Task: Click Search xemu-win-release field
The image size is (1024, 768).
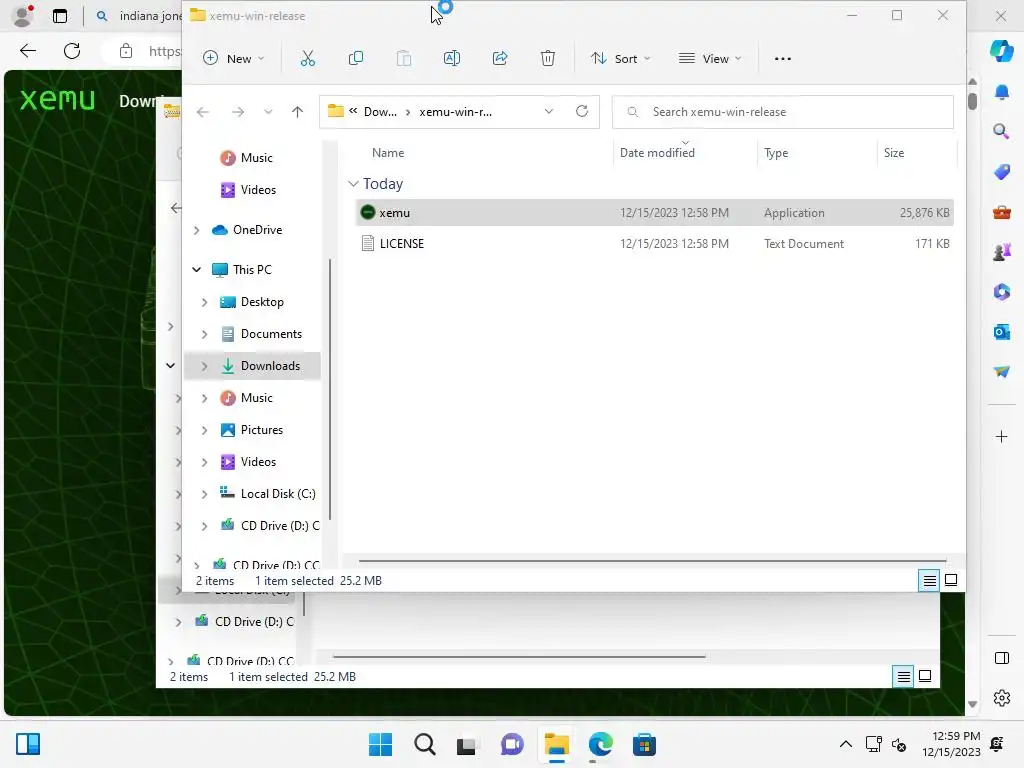Action: pyautogui.click(x=782, y=112)
